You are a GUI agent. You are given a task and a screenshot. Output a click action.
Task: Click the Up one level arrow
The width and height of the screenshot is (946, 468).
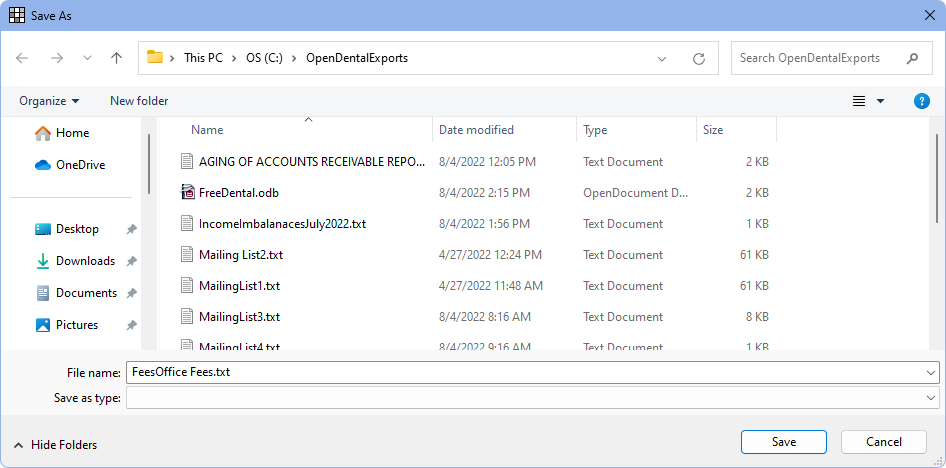click(x=116, y=58)
